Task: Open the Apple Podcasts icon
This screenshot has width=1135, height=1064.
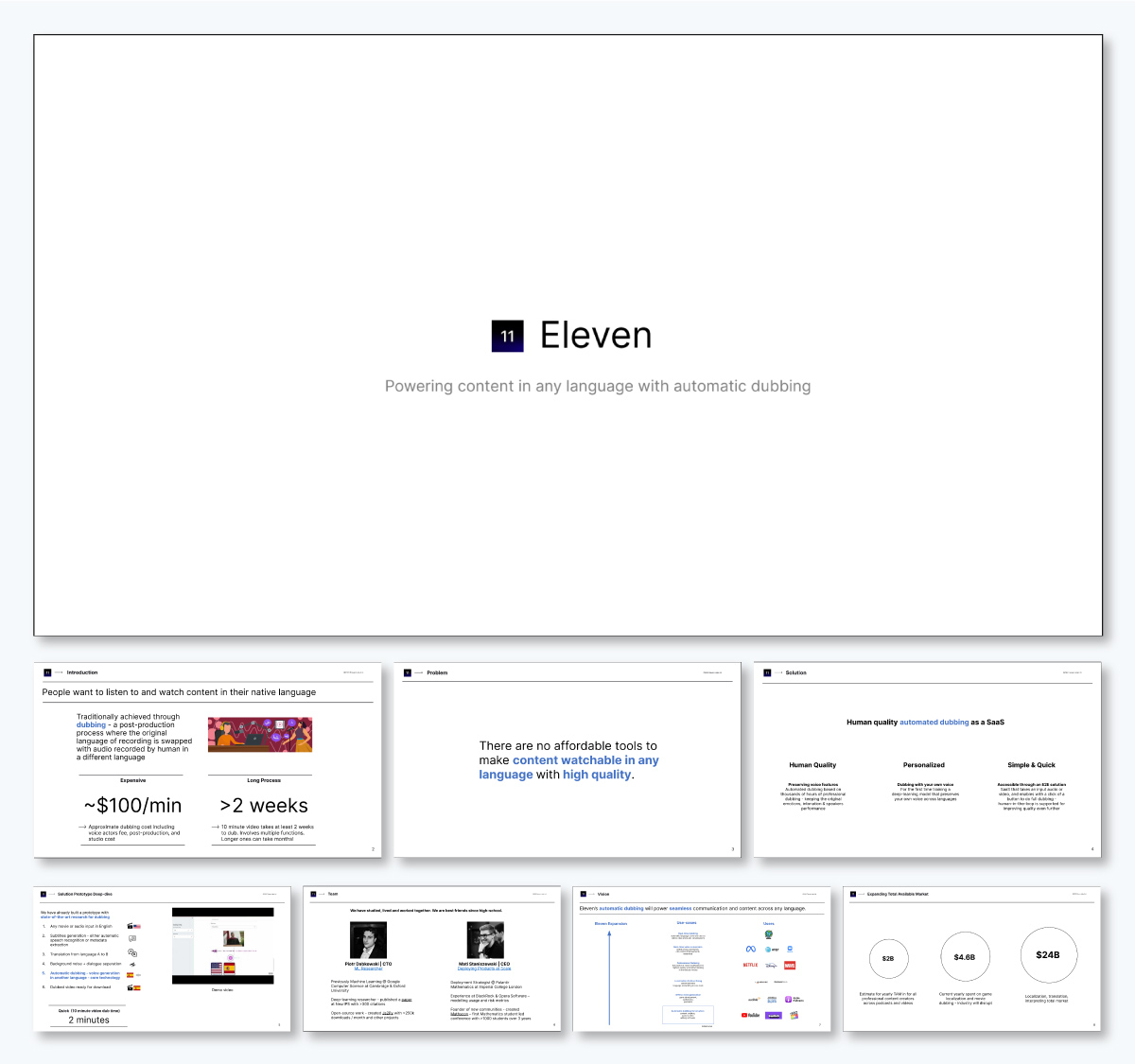Action: pos(788,1000)
